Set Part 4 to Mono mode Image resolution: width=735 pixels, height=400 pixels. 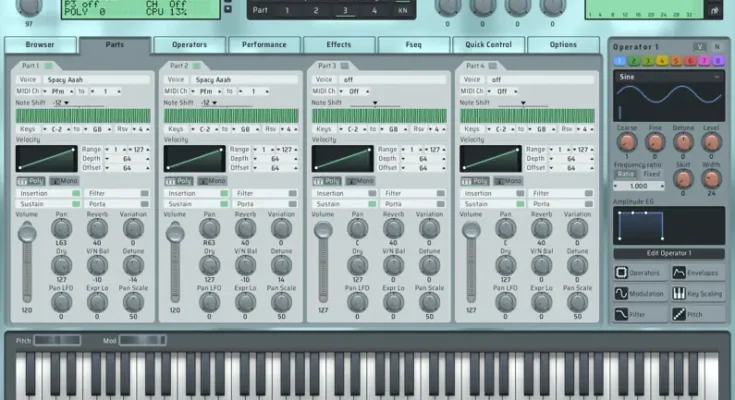(508, 181)
